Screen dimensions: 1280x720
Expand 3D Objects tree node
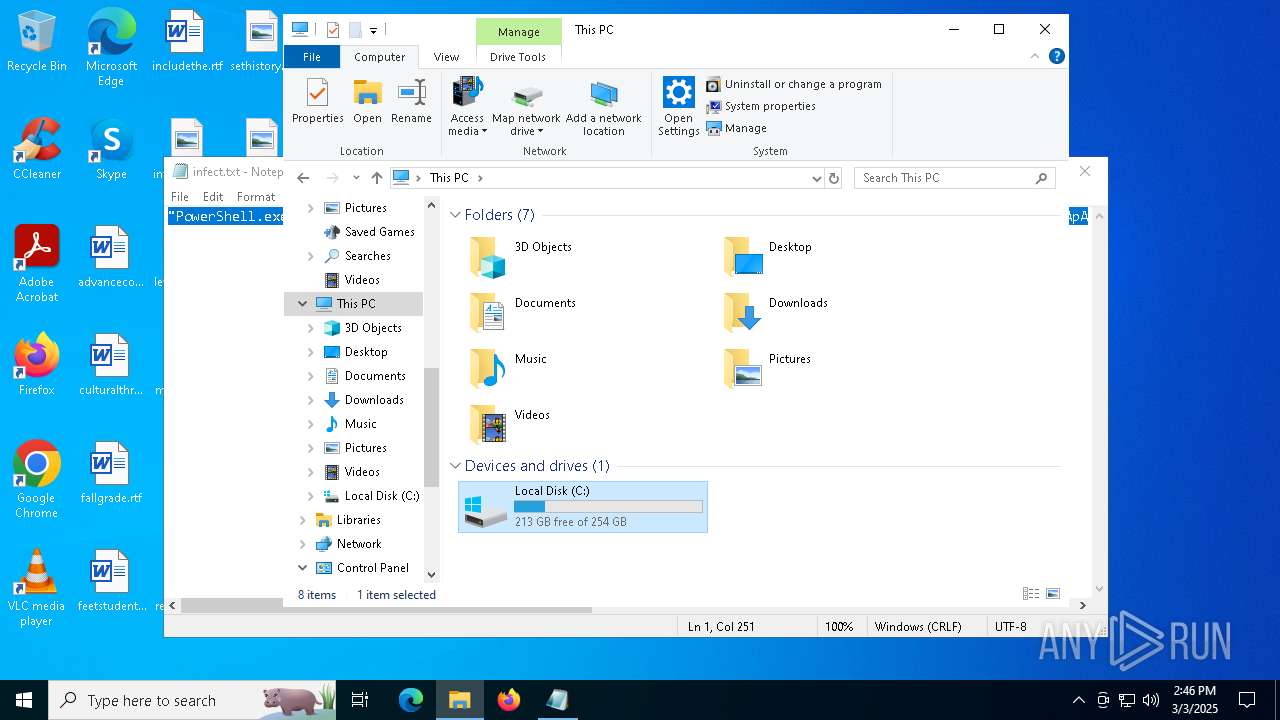(x=311, y=328)
